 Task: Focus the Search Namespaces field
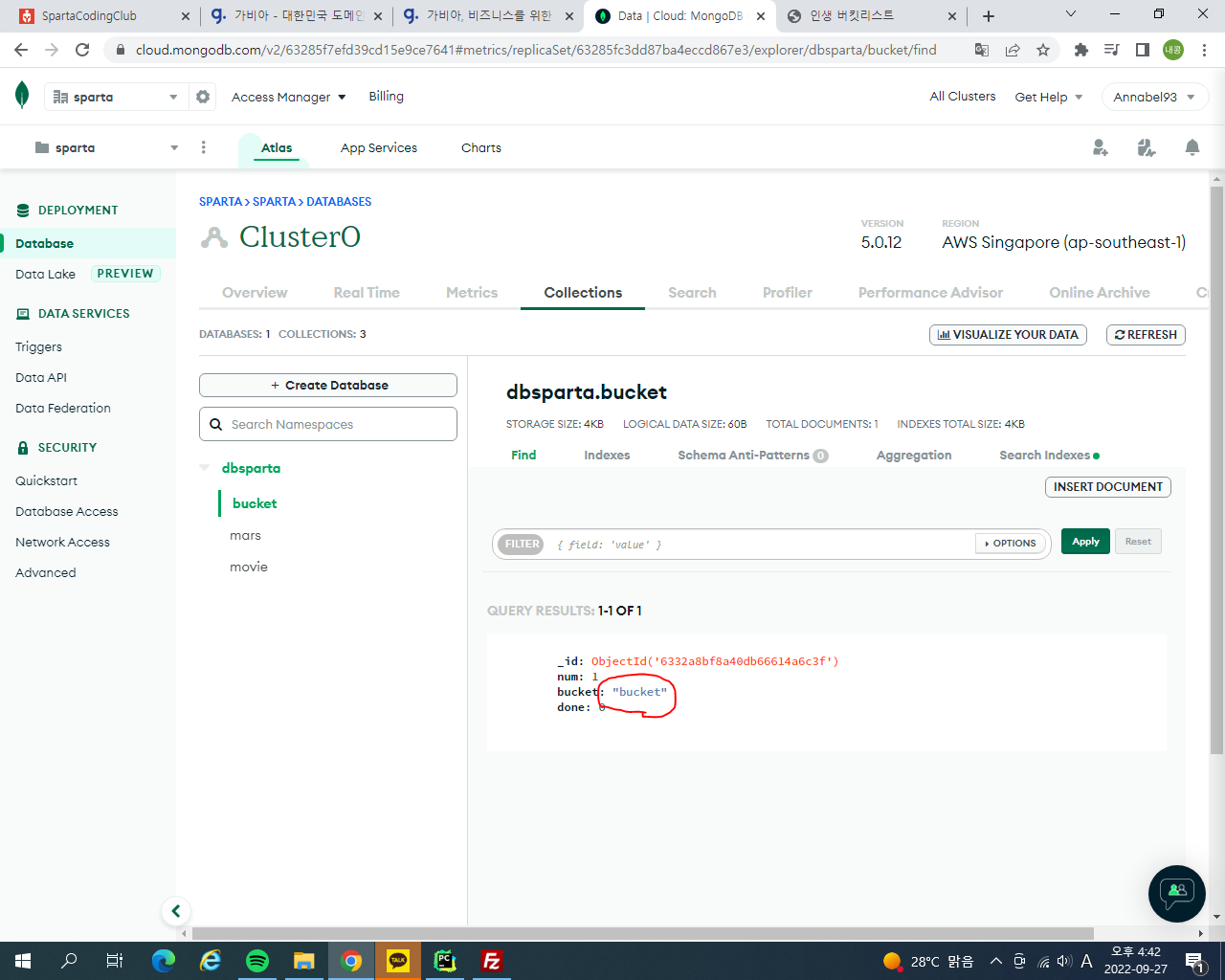(x=328, y=424)
